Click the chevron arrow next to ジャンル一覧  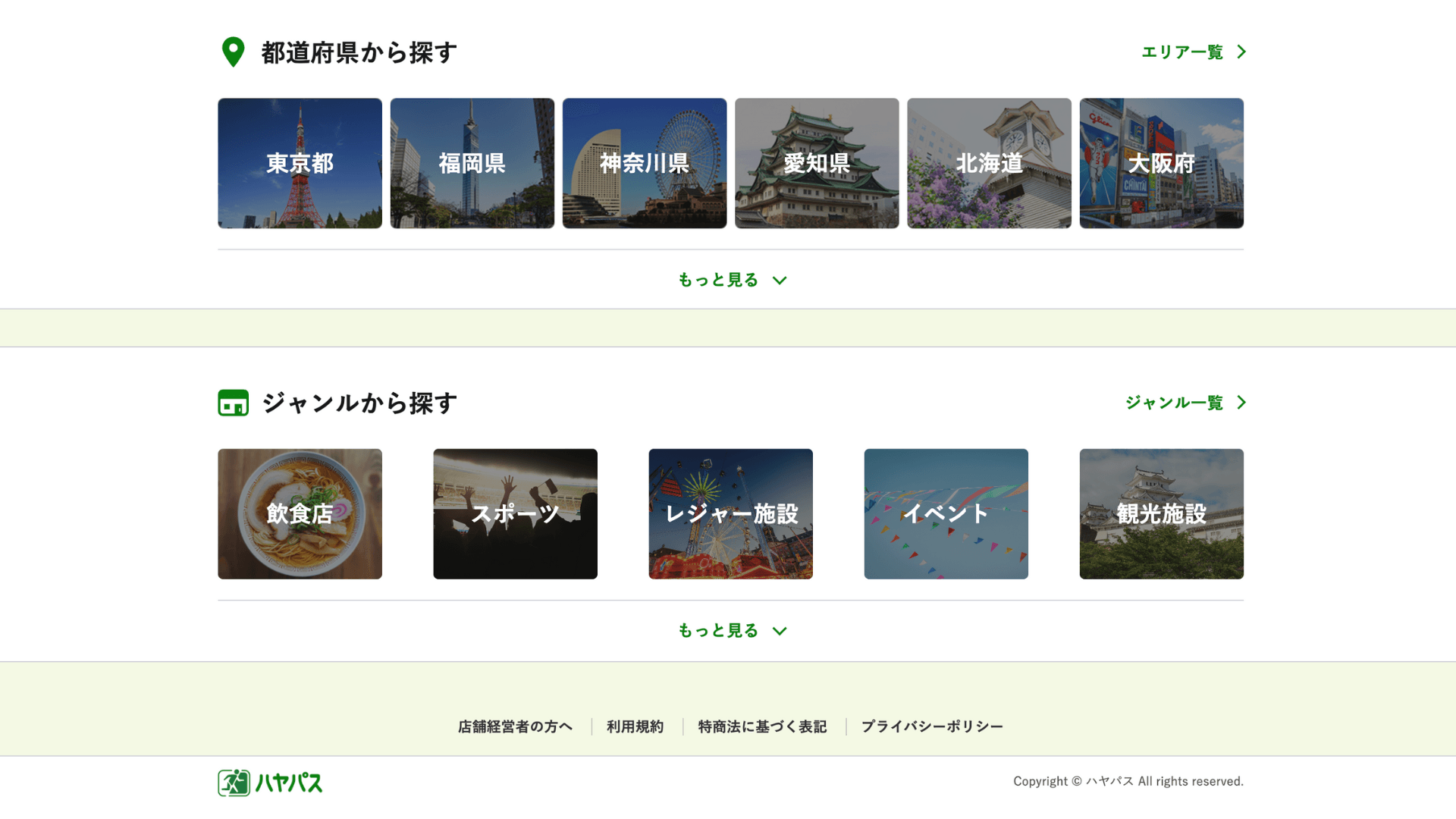(1241, 403)
